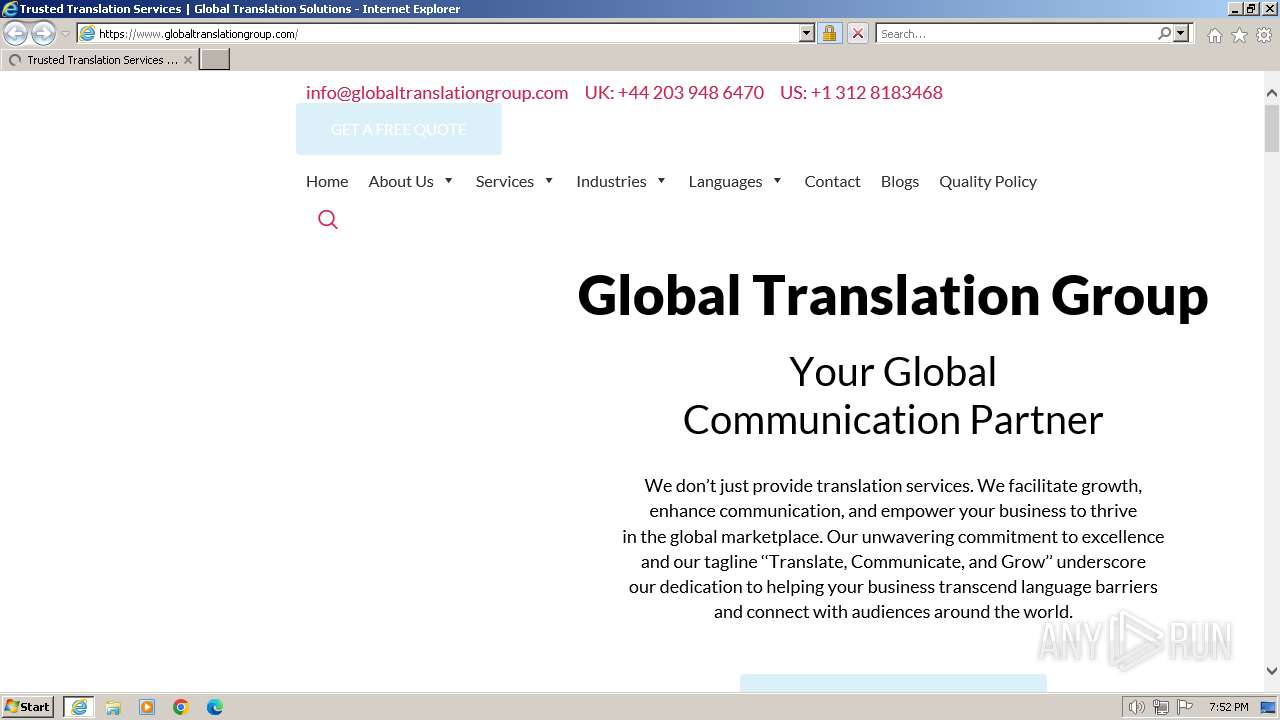Launch Edge from the taskbar
This screenshot has width=1280, height=720.
click(x=215, y=707)
